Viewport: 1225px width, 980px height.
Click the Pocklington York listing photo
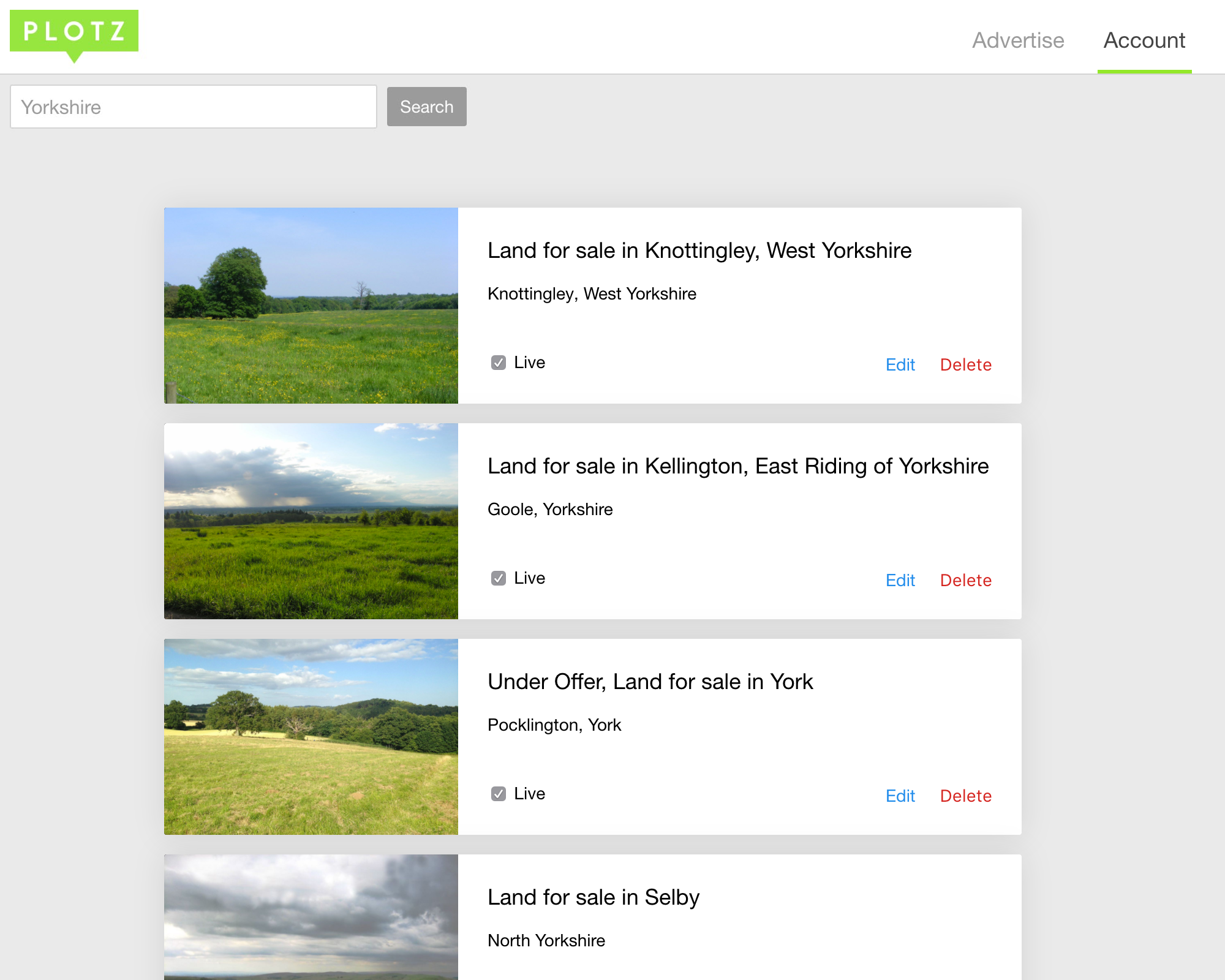(311, 737)
